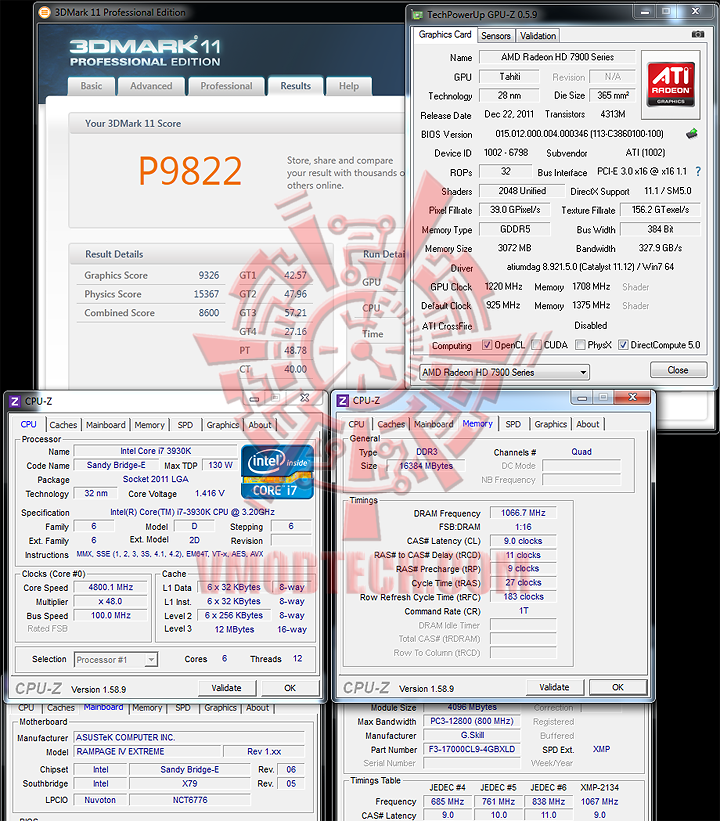Click the Graphics Score value 9326
This screenshot has height=821, width=720.
[x=208, y=275]
